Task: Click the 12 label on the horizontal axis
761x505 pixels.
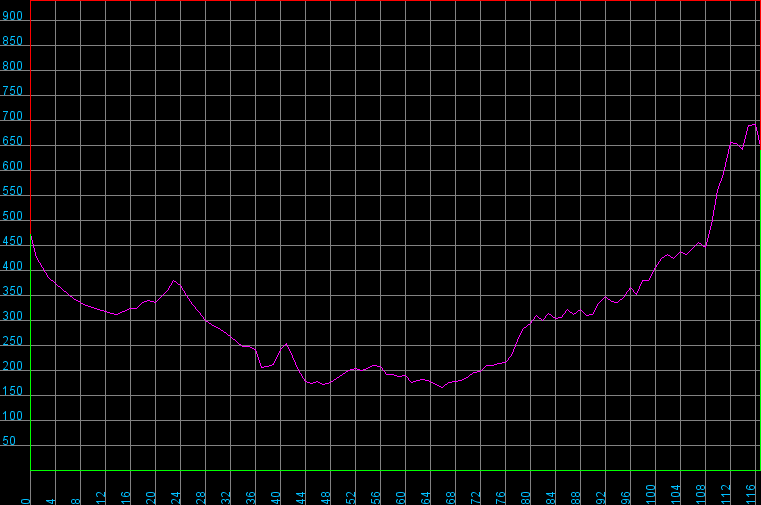Action: [x=101, y=498]
